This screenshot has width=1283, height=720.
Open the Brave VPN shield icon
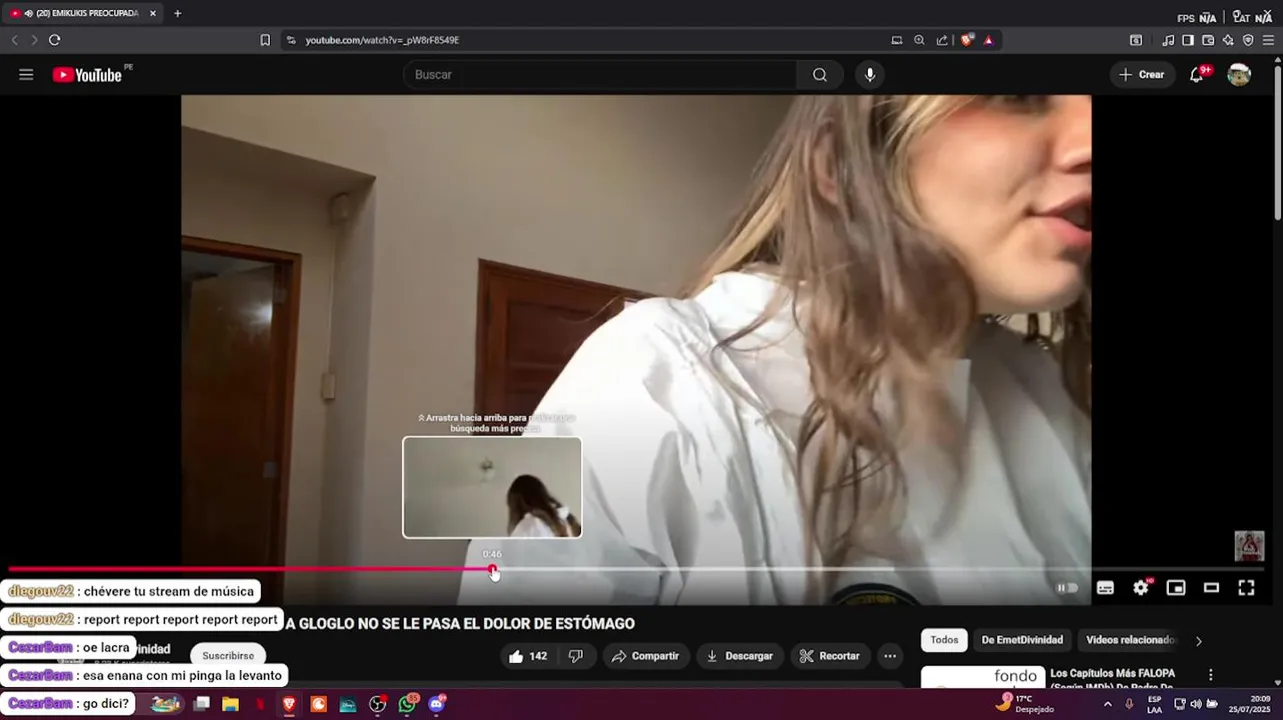click(1248, 40)
